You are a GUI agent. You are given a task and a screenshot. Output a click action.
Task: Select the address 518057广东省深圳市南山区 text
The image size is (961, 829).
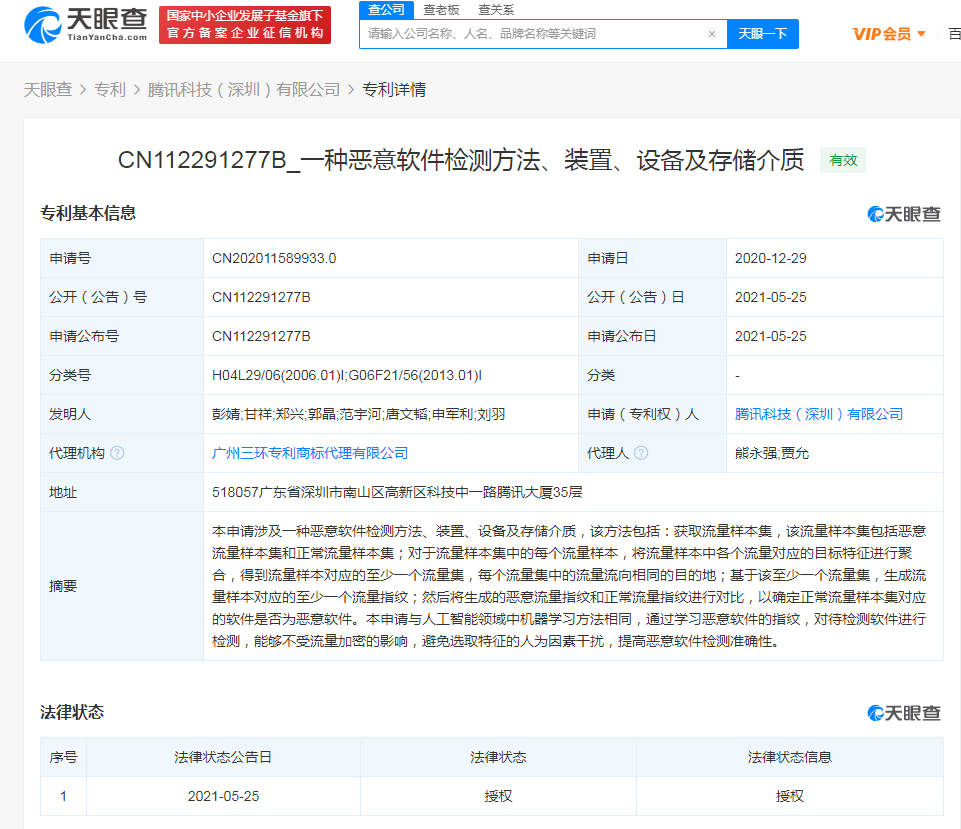point(397,492)
